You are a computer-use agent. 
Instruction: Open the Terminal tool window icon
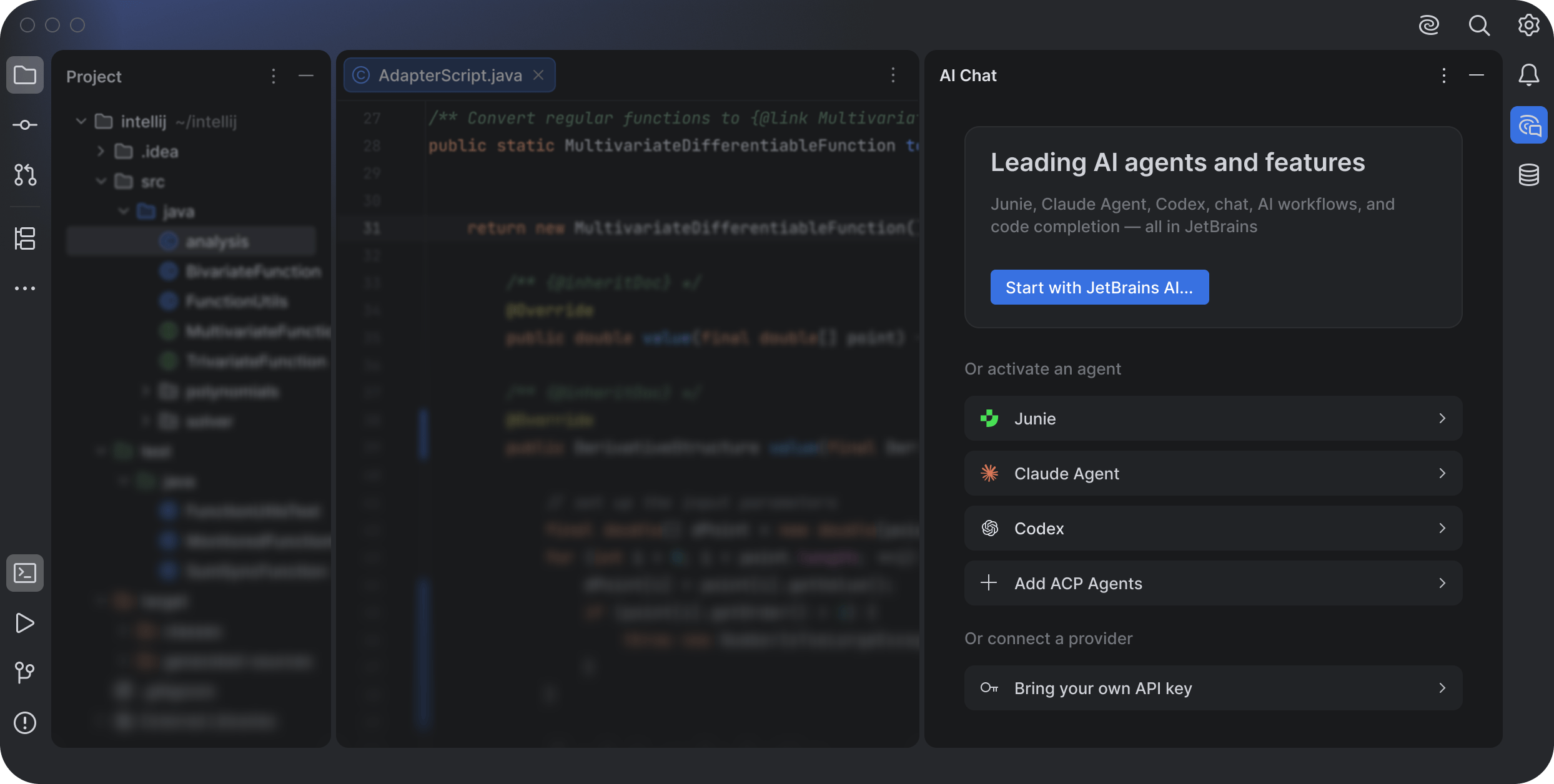tap(25, 573)
